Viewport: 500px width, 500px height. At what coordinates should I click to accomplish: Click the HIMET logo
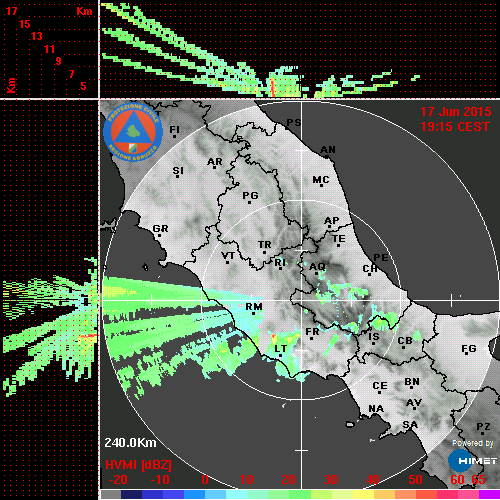coord(472,461)
